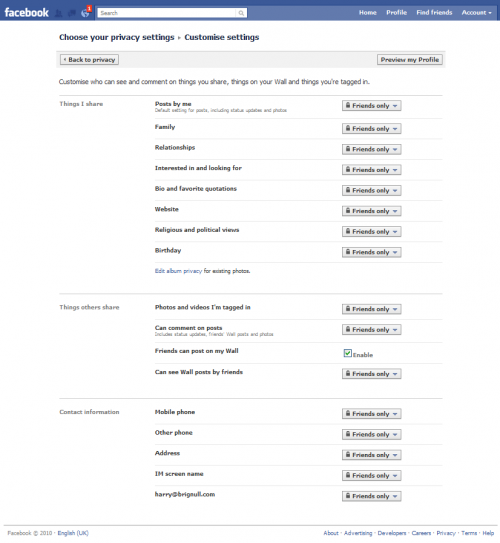Click the search magnifier icon
Screen dimensions: 500x543
241,13
